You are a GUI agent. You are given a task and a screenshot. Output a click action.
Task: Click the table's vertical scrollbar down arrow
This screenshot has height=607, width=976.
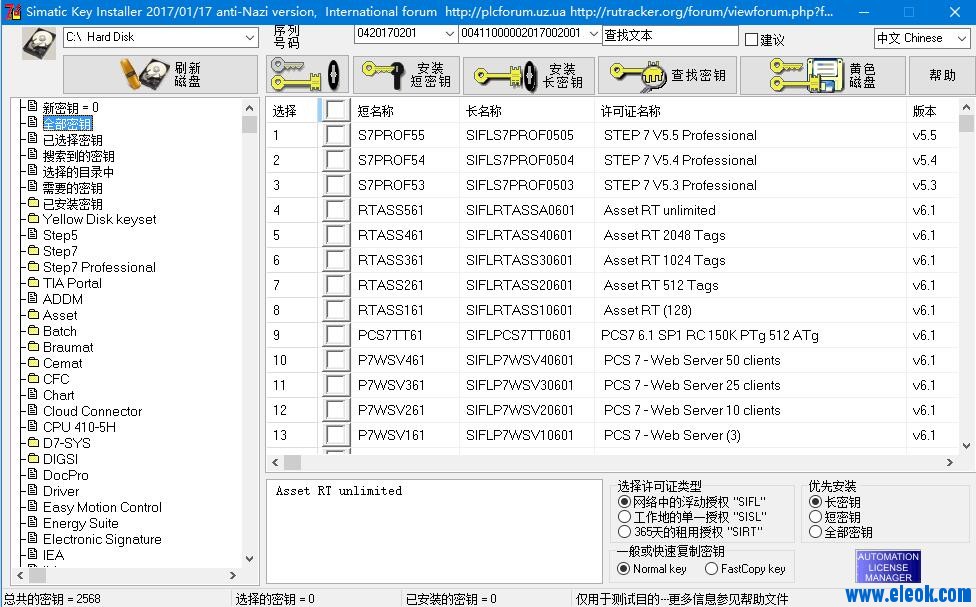[x=966, y=445]
